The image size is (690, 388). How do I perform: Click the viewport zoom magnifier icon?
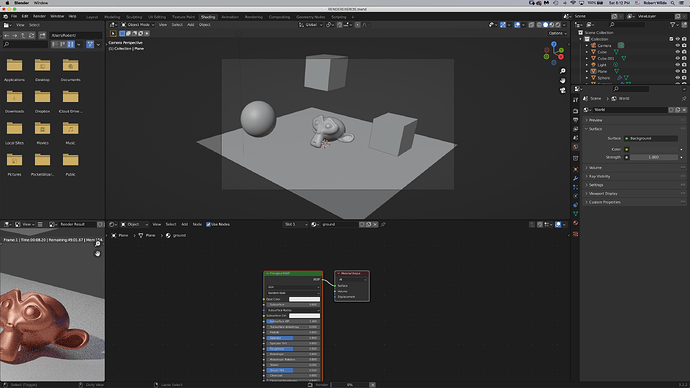[562, 71]
